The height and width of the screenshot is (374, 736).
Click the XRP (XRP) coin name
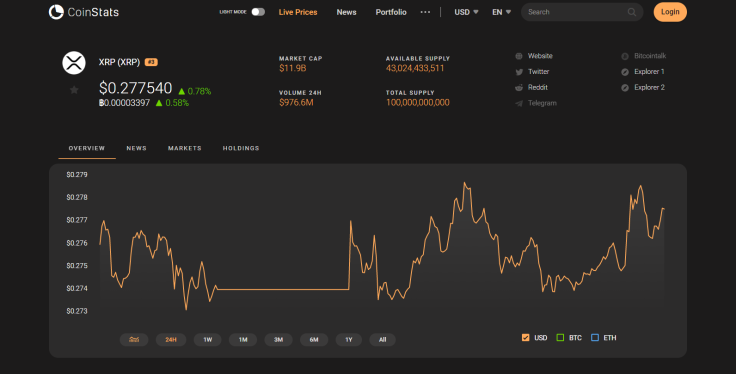click(x=119, y=62)
